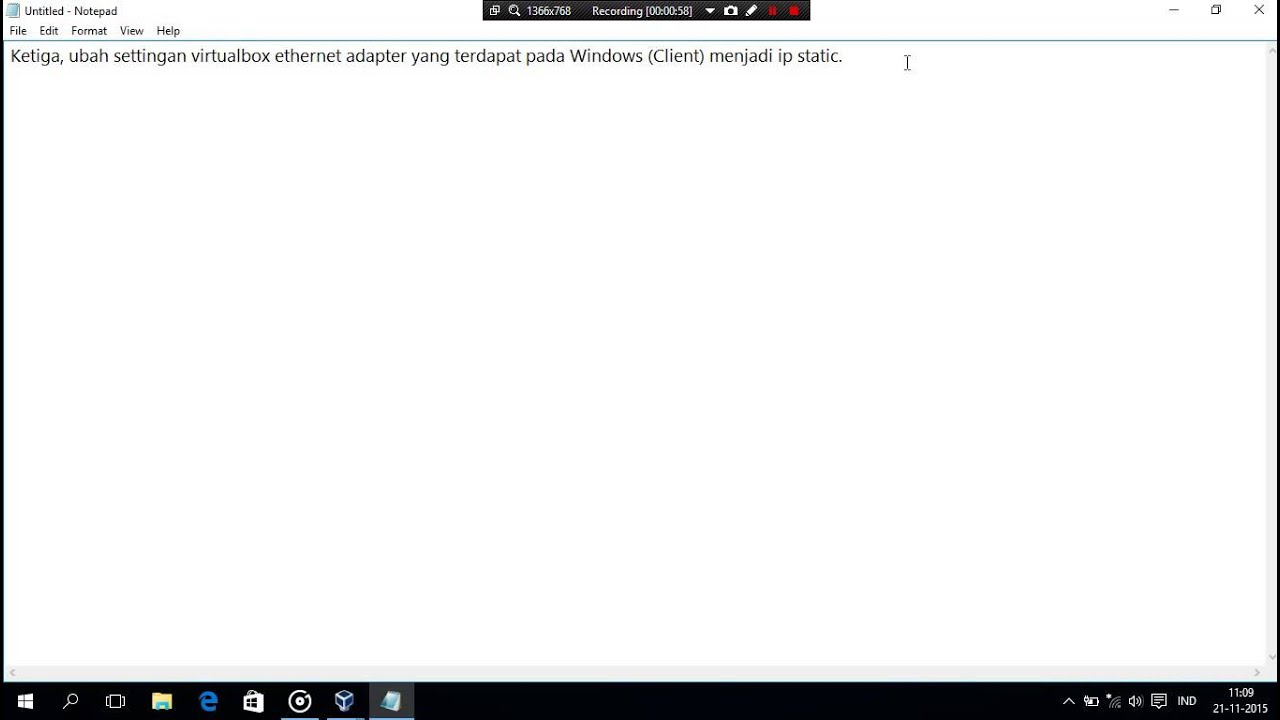Open the View menu
Screen dimensions: 1280x720
[132, 31]
